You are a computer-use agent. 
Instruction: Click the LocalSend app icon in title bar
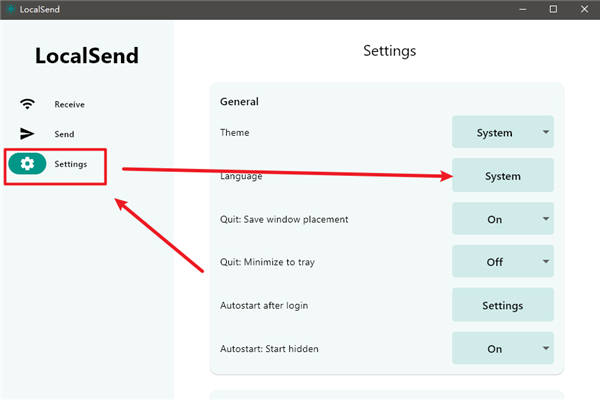click(10, 8)
